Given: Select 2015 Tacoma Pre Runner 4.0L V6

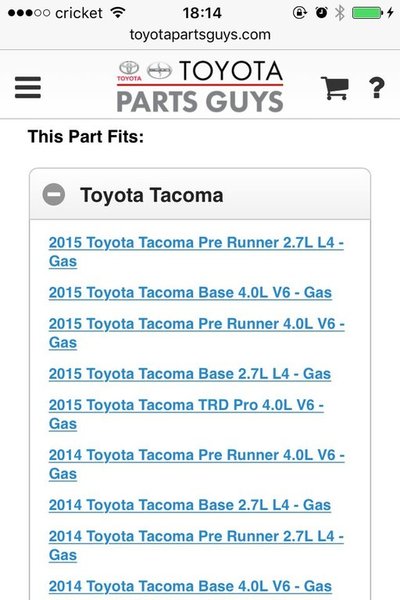Looking at the screenshot, I should tap(196, 333).
